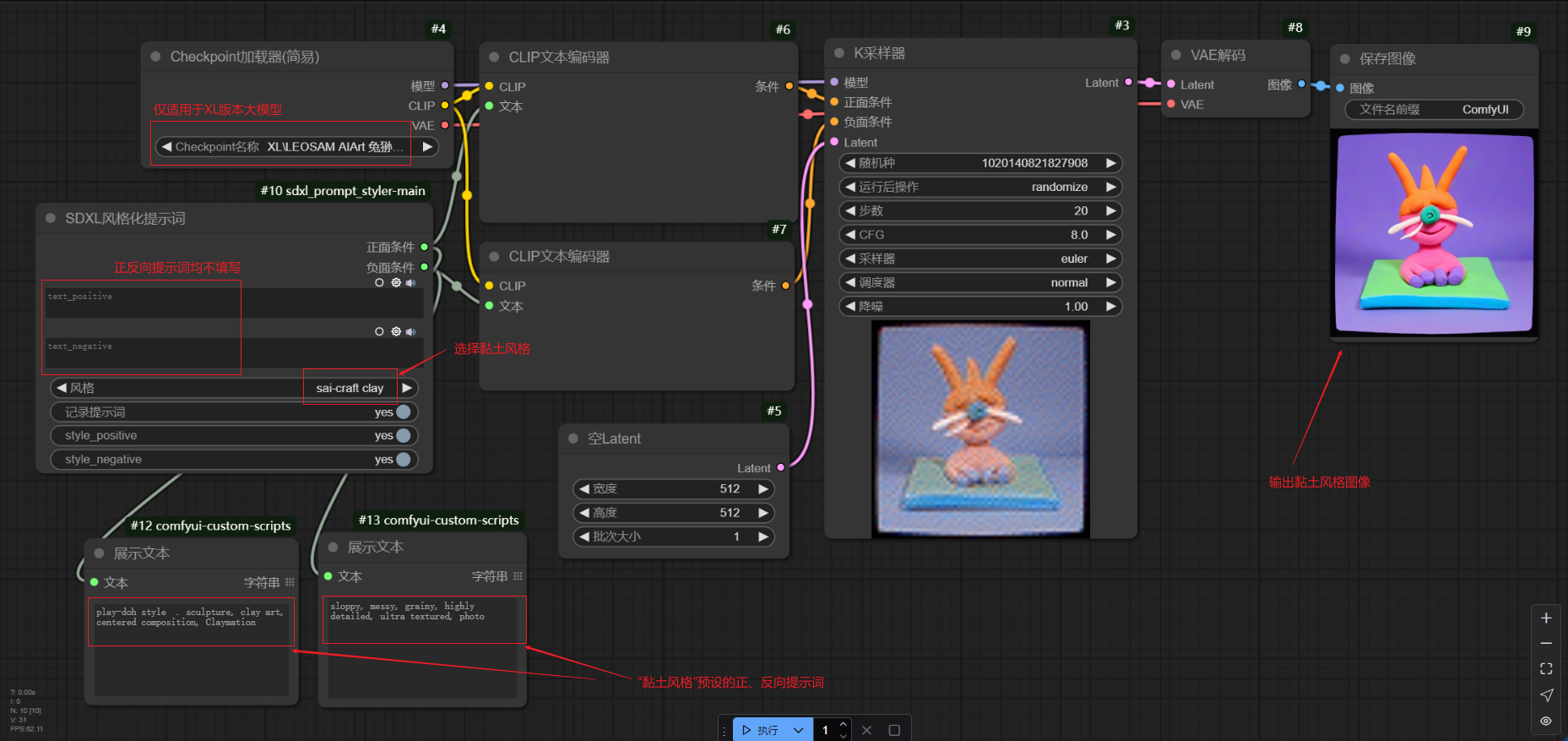Click the #10 sdxl_prompt_styler-main badge
Screen dimensions: 1568x741
click(x=343, y=191)
